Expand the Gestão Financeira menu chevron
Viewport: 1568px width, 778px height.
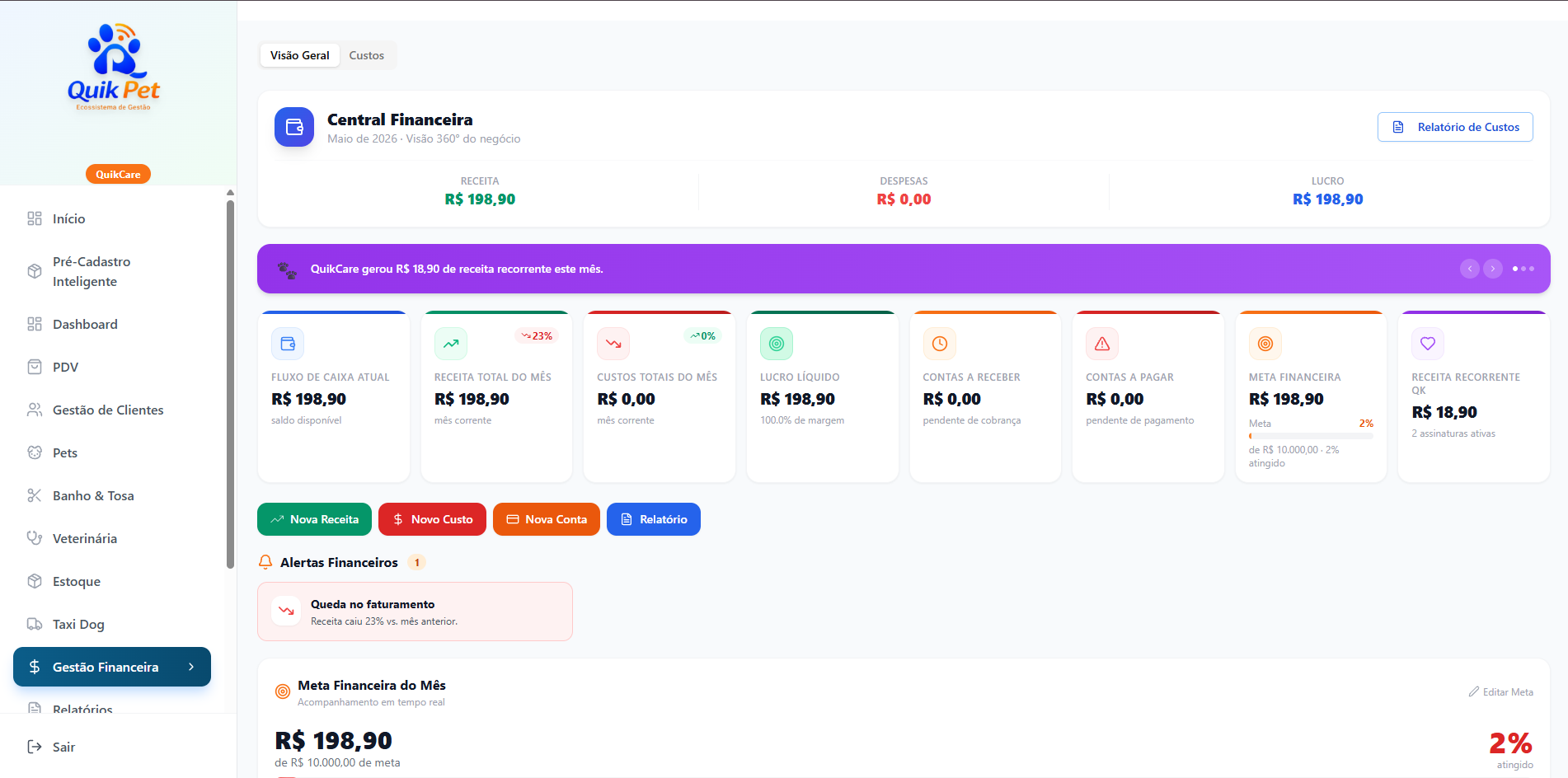191,667
